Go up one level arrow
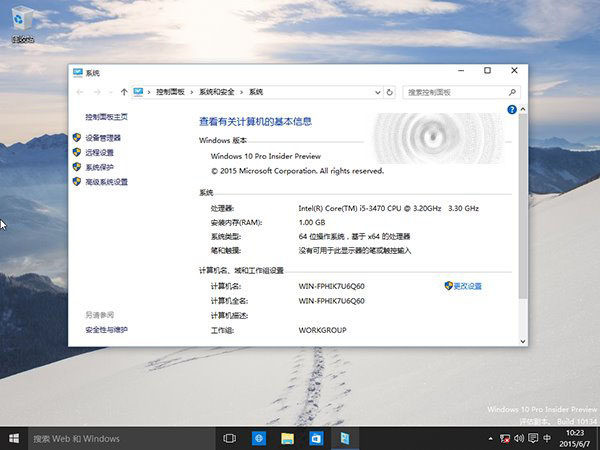The width and height of the screenshot is (600, 450). tap(124, 92)
